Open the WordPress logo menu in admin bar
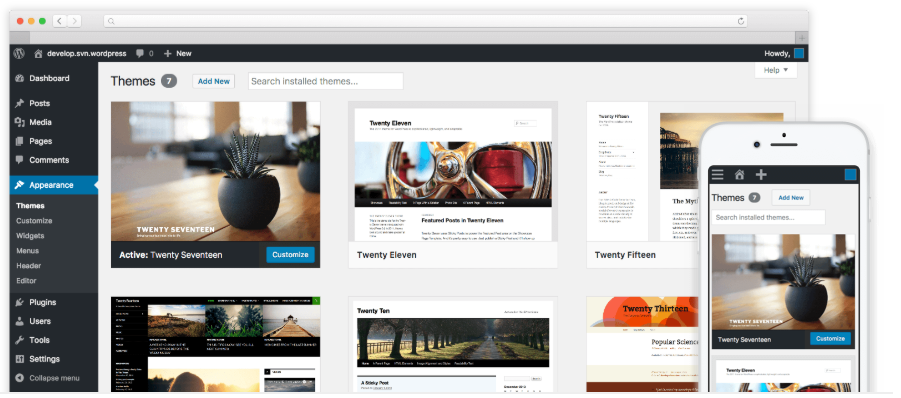This screenshot has height=398, width=901. 19,53
